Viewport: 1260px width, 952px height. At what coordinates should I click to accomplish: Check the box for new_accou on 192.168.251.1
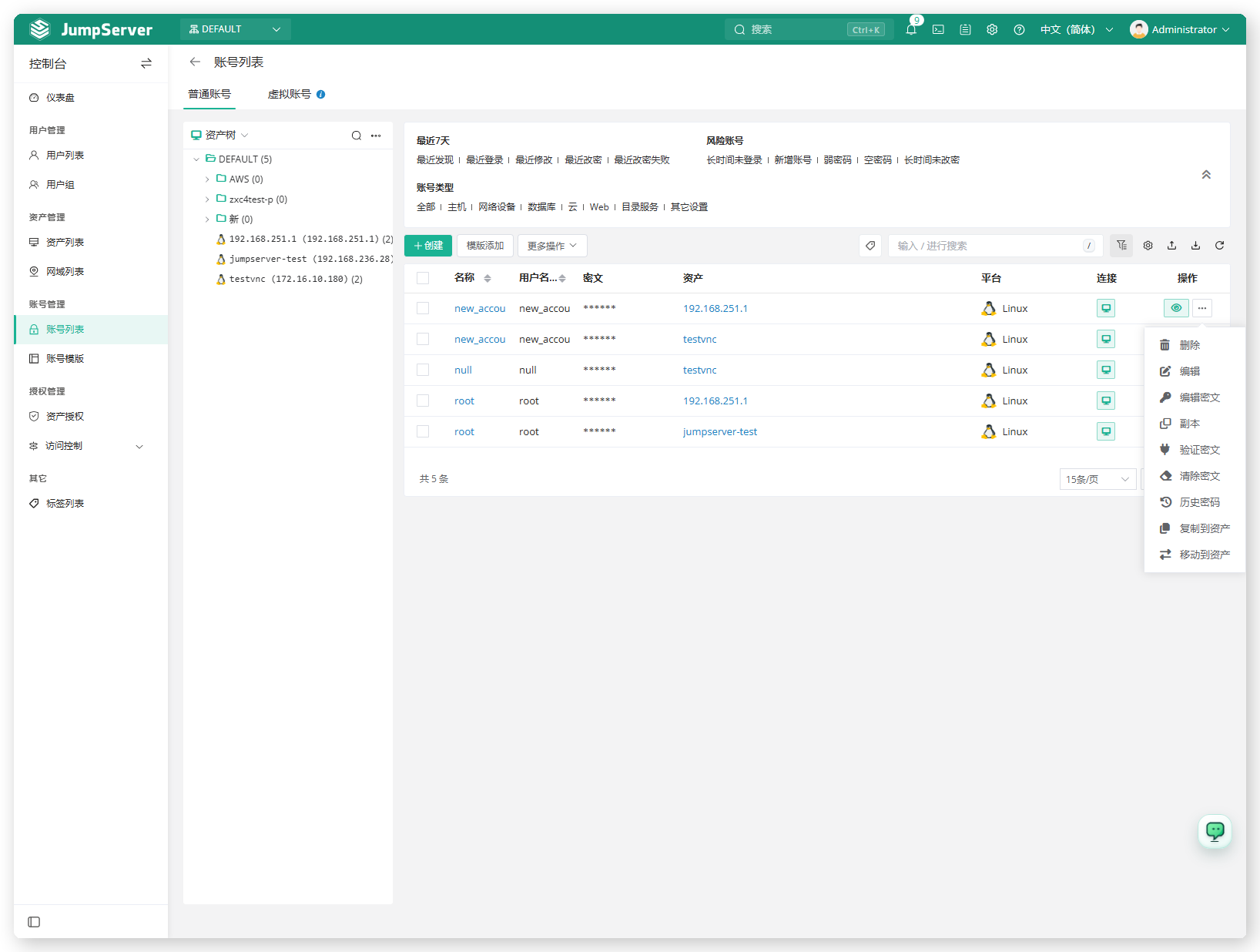tap(423, 308)
